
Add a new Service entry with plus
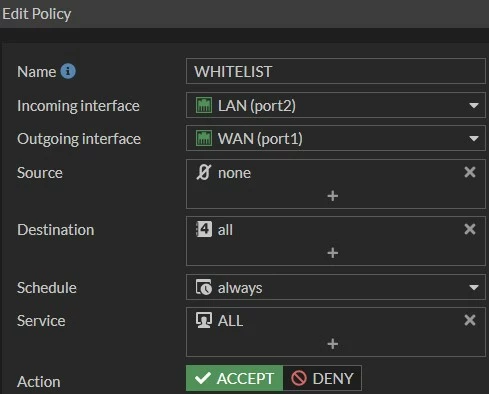[333, 344]
